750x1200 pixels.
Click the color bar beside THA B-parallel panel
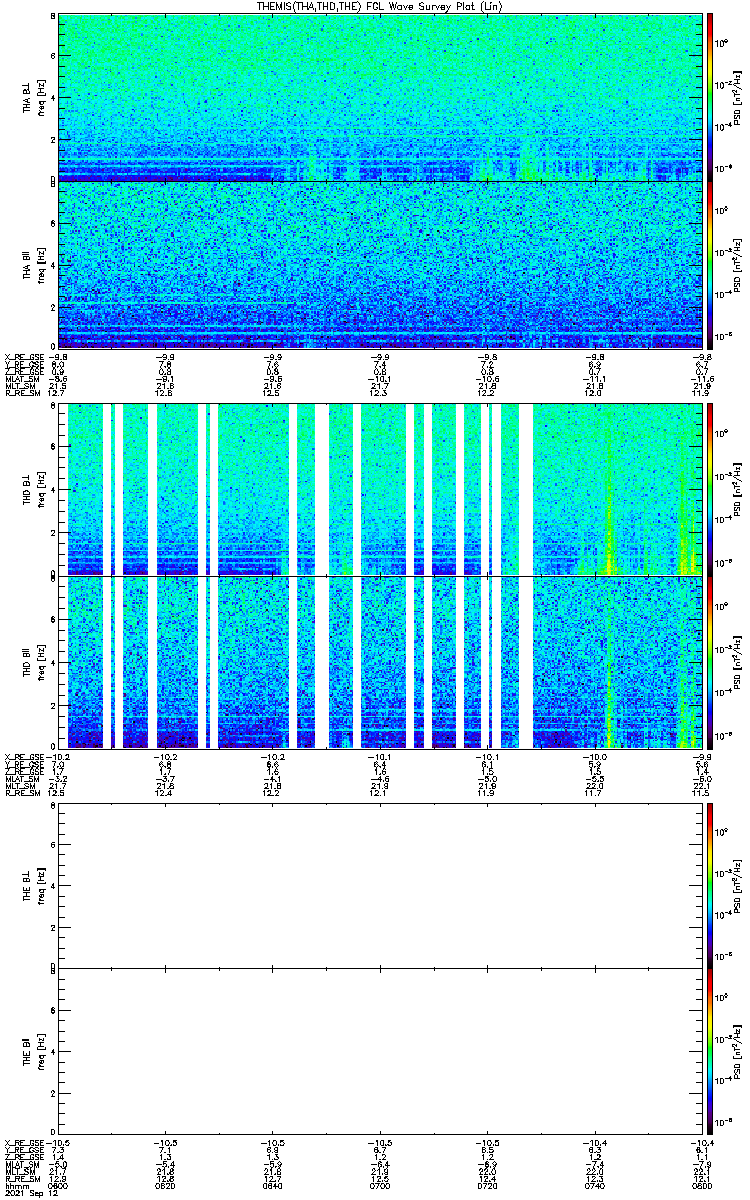(x=710, y=264)
